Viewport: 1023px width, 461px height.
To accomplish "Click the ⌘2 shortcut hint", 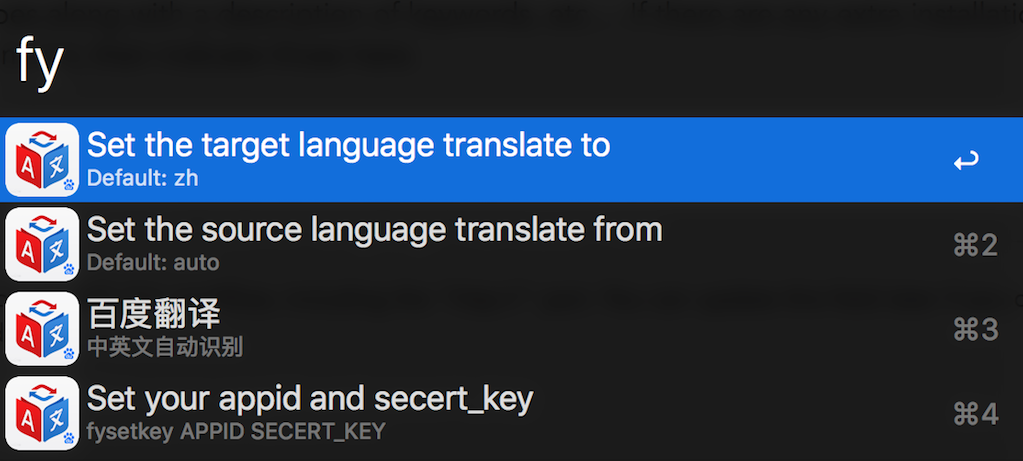I will tap(975, 245).
